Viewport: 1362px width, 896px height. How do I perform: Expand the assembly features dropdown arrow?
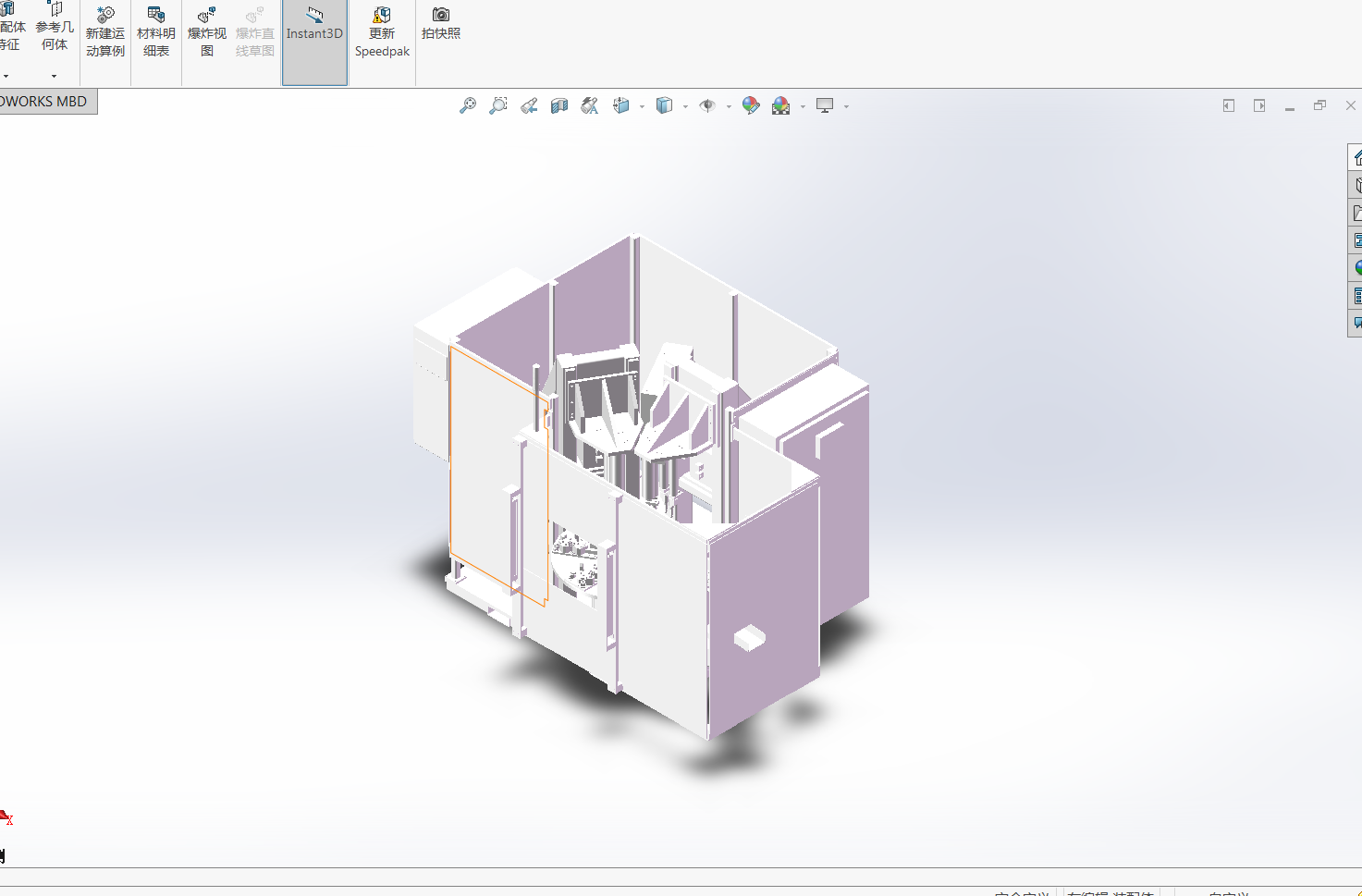(x=6, y=76)
